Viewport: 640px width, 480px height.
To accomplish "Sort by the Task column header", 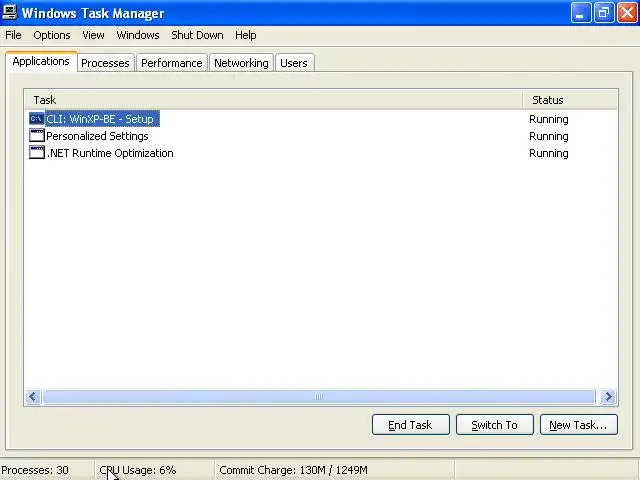I will click(273, 100).
